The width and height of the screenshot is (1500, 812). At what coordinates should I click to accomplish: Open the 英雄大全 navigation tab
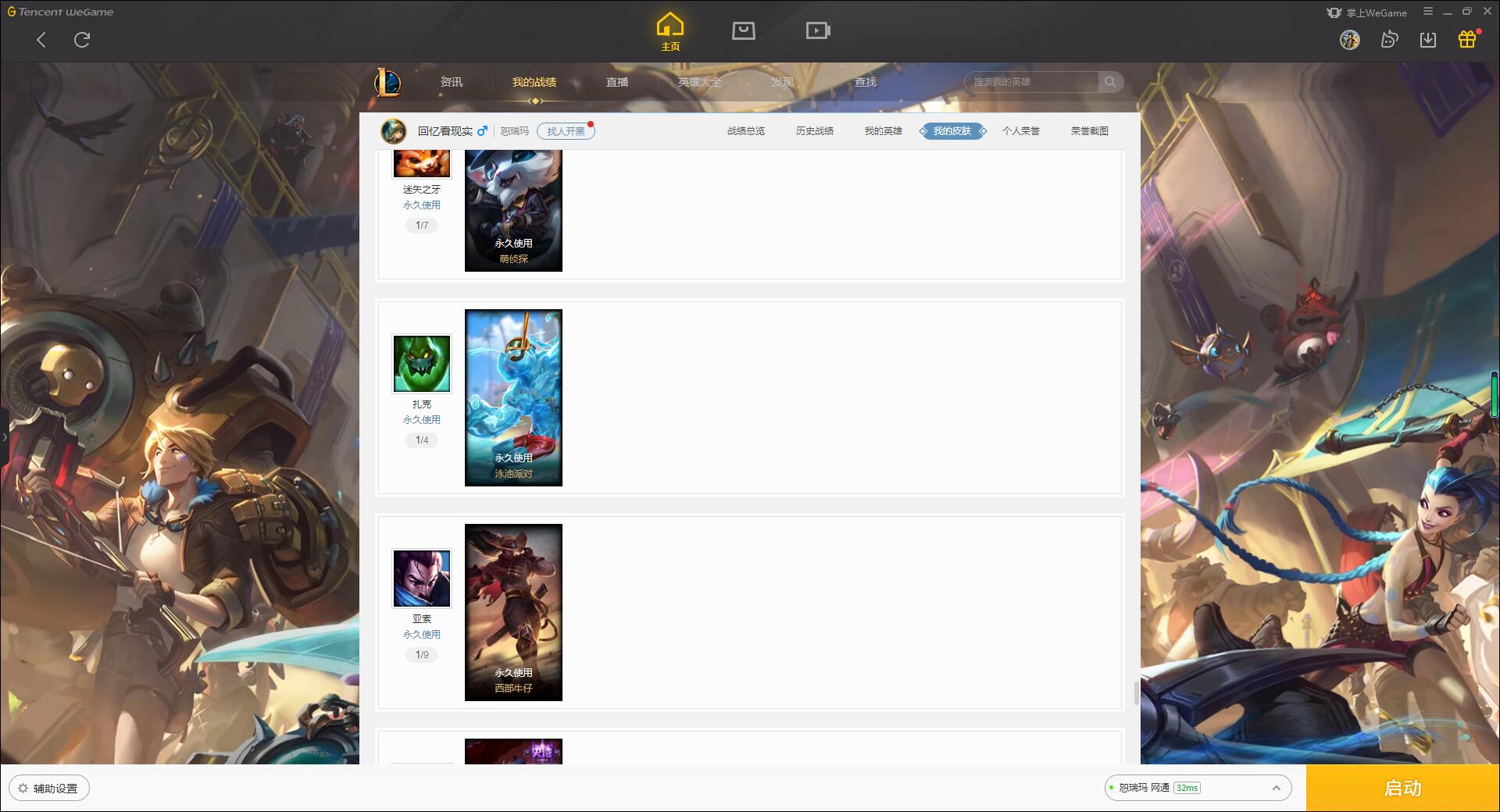(700, 82)
